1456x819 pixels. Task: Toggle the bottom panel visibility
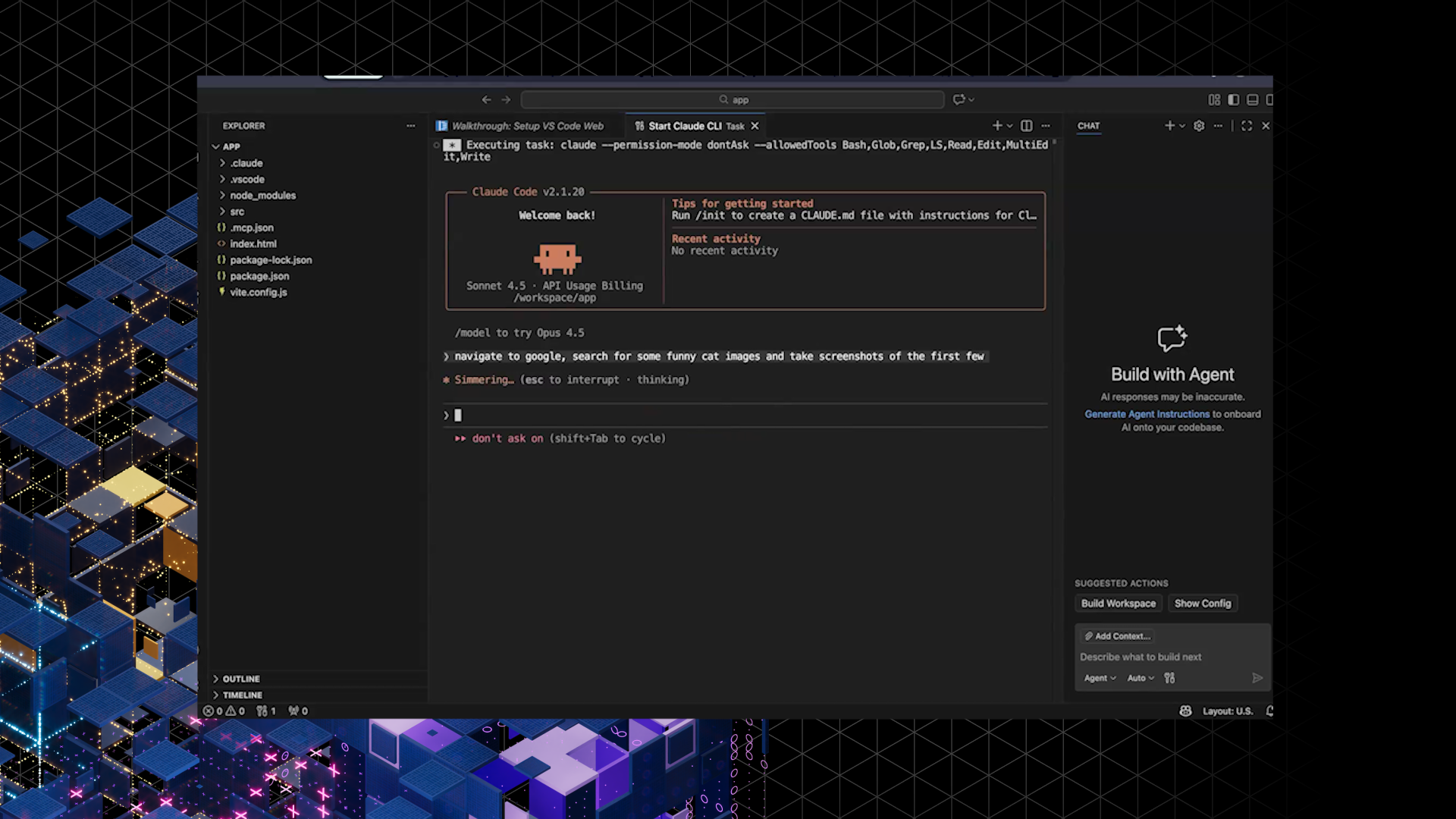click(x=1253, y=99)
